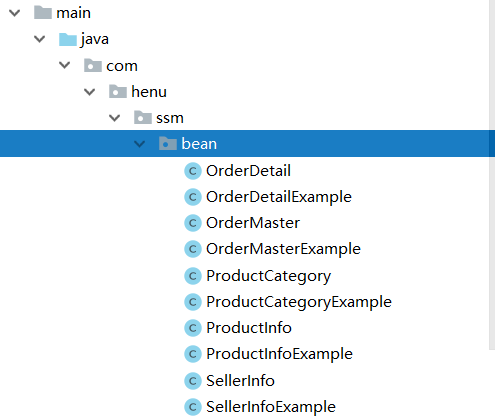Select the main folder label
Viewport: 495px width, 420px height.
click(73, 13)
